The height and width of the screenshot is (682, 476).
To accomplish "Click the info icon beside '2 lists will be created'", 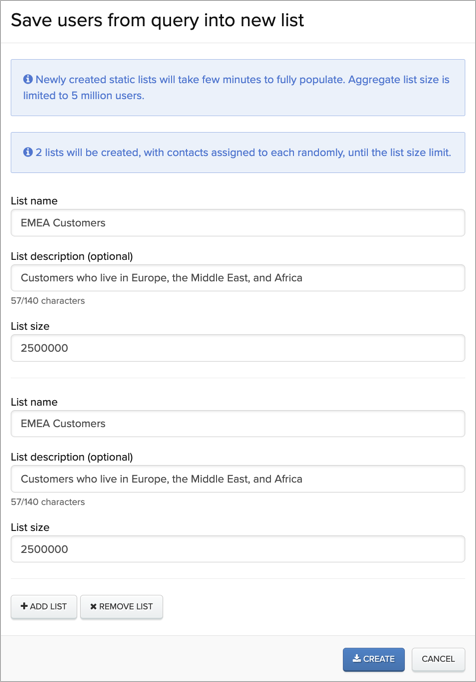I will coord(28,152).
